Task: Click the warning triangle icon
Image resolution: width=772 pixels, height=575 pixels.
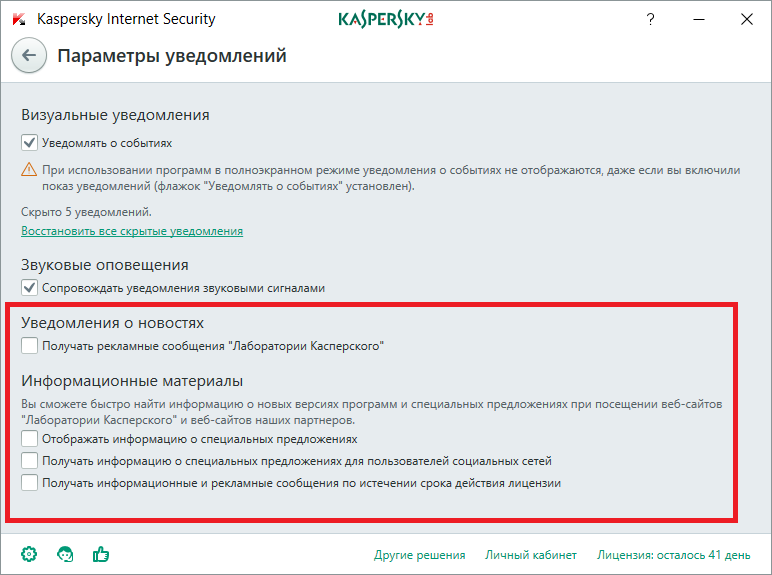Action: coord(29,169)
